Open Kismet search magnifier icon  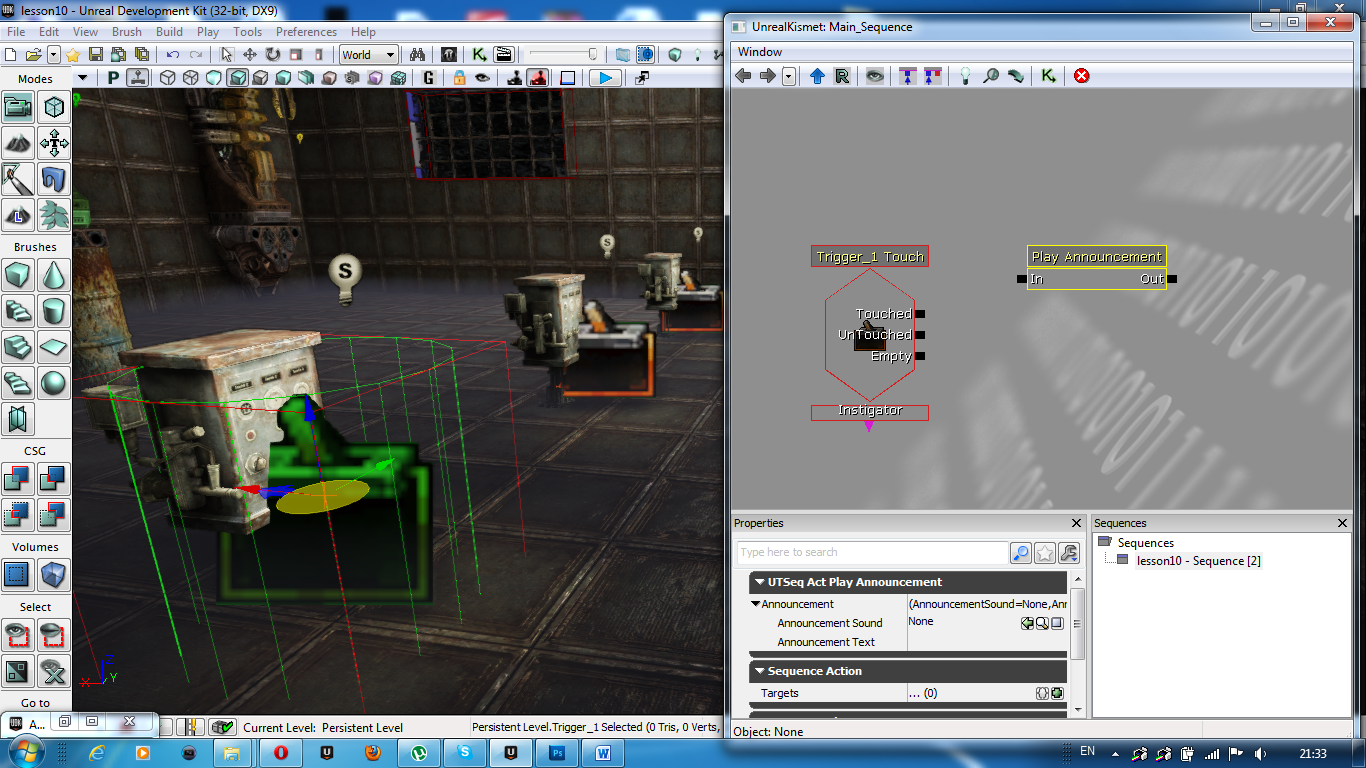point(991,76)
